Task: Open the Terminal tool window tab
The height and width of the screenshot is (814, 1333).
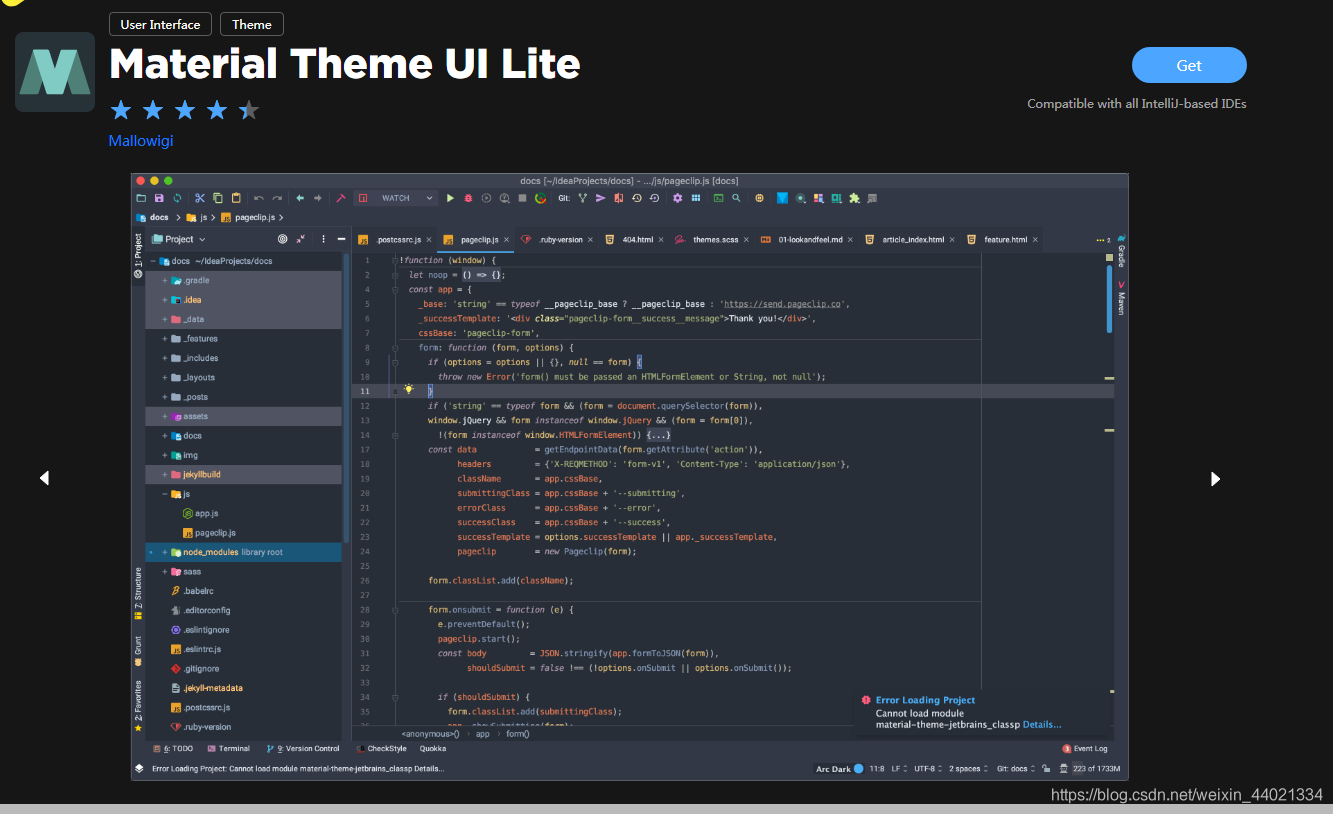Action: click(228, 748)
